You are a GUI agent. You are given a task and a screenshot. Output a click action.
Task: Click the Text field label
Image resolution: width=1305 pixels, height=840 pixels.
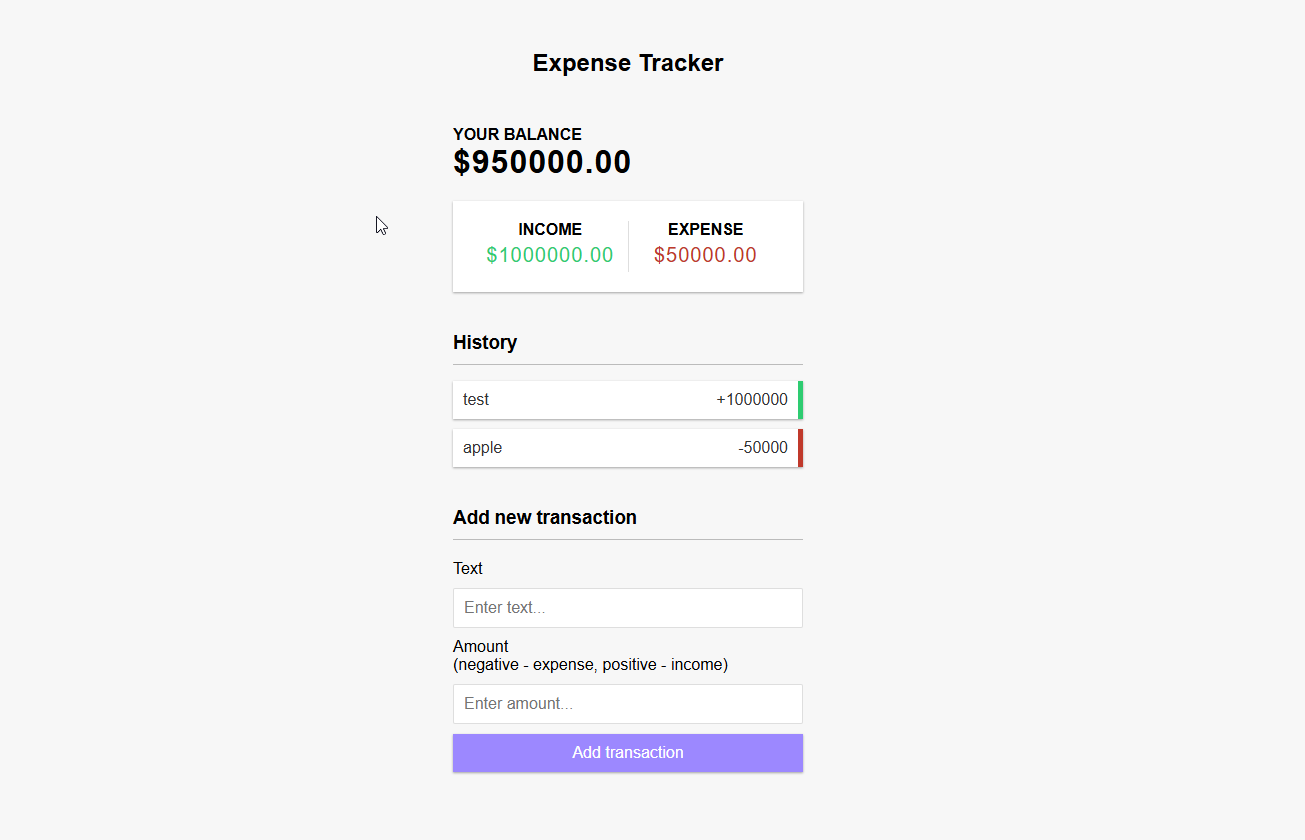[x=468, y=568]
